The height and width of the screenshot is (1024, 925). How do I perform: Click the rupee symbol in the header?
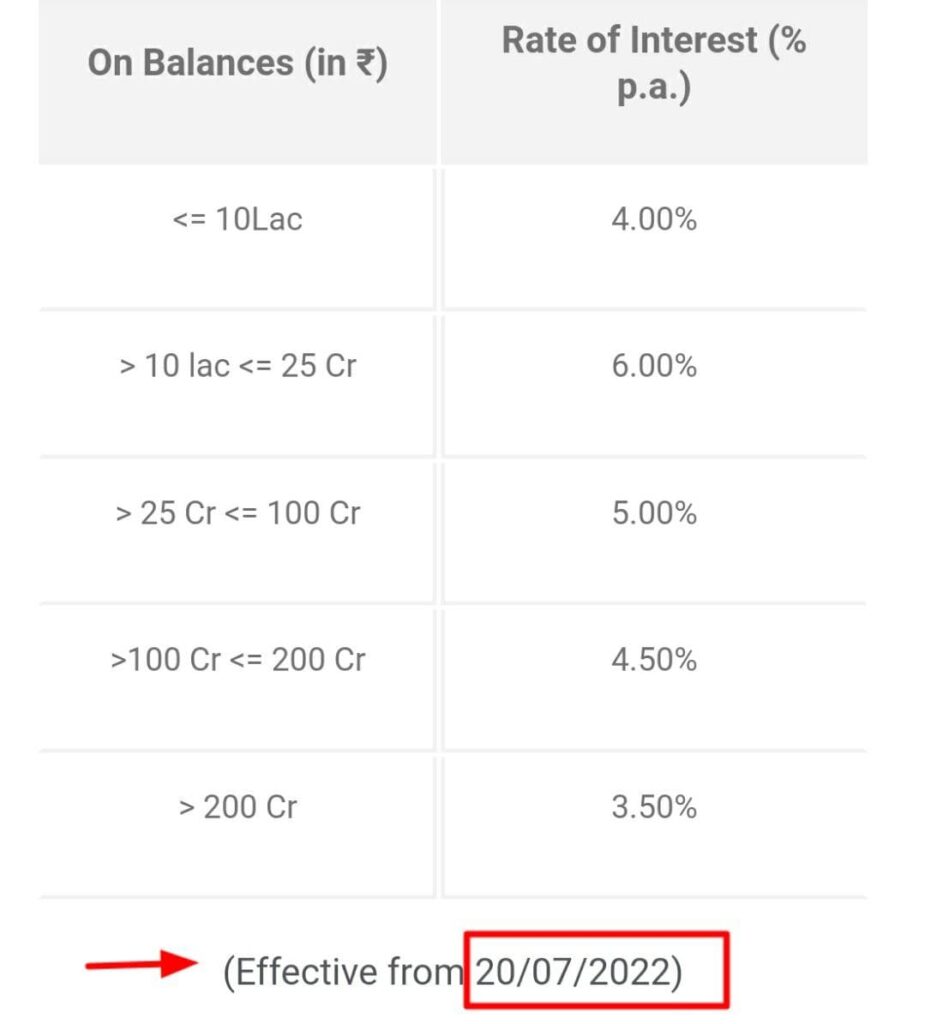(x=366, y=63)
